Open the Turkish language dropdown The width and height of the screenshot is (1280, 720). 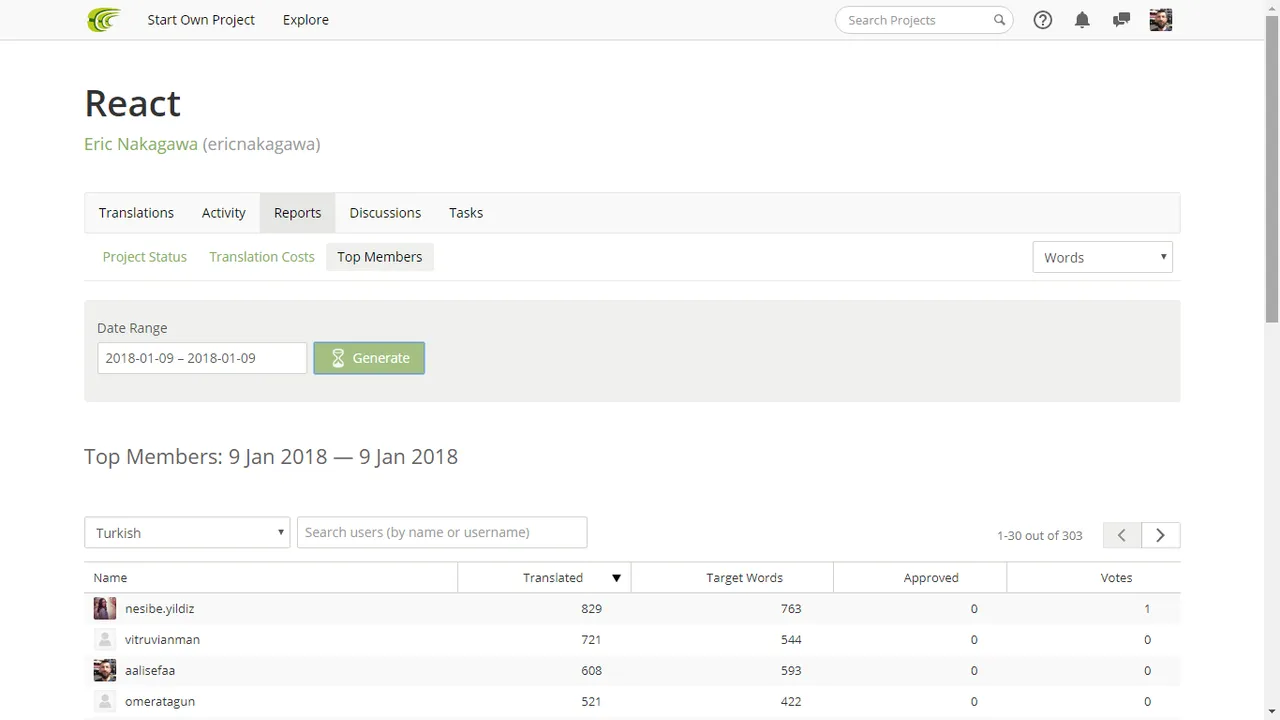[187, 532]
